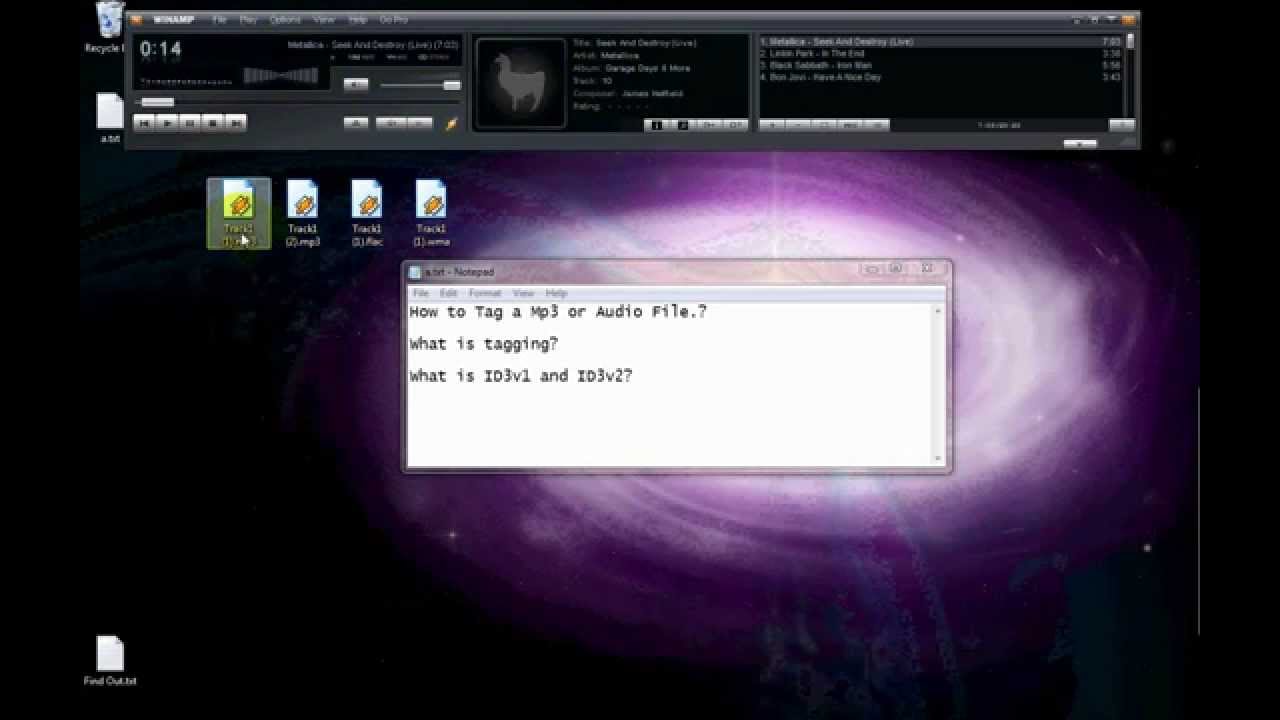Click the line 'What is tagging?' in Notepad
Viewport: 1280px width, 720px height.
point(484,344)
